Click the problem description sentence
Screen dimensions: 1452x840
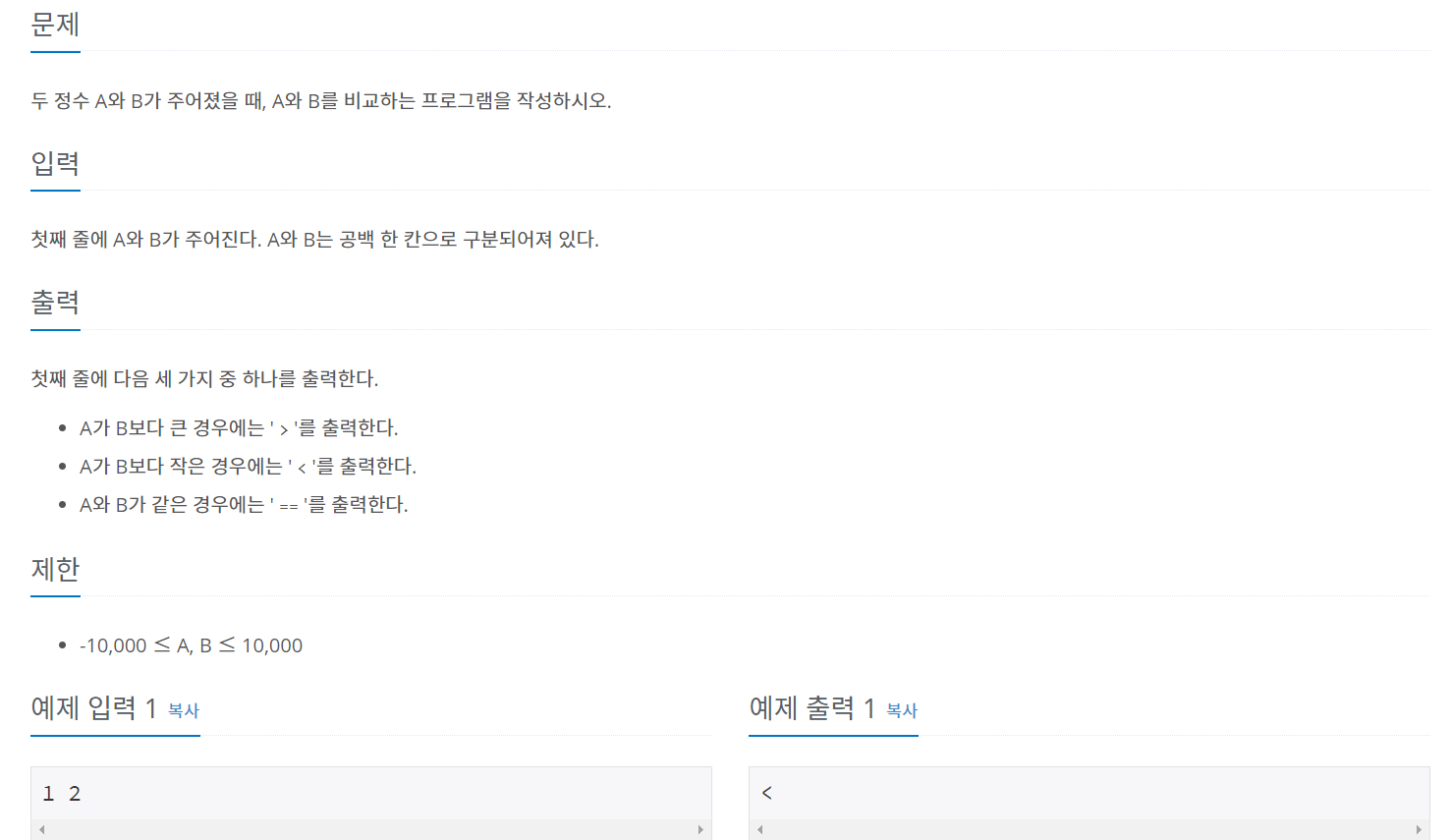pyautogui.click(x=321, y=100)
